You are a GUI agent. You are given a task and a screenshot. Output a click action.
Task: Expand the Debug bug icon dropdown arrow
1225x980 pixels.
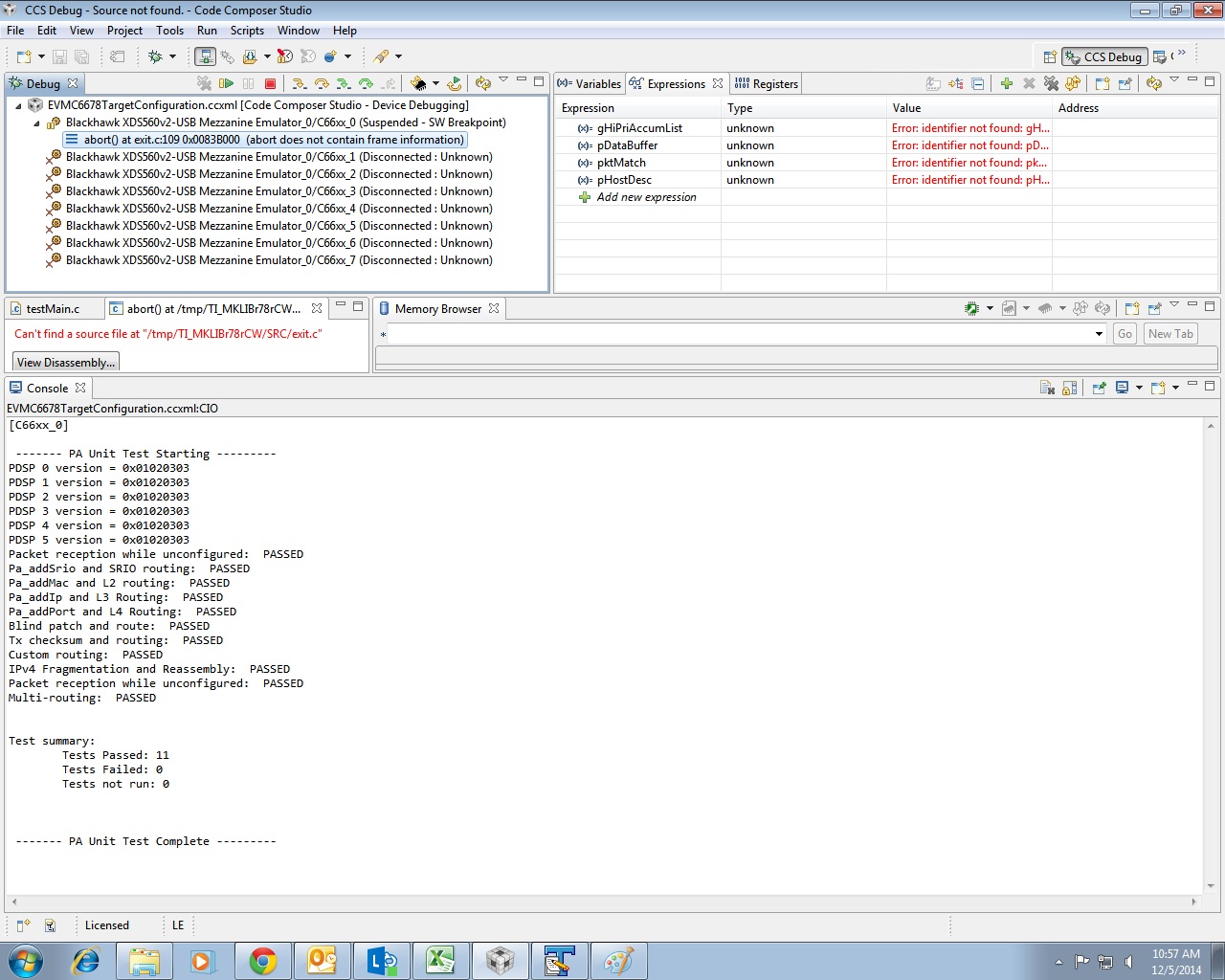172,56
